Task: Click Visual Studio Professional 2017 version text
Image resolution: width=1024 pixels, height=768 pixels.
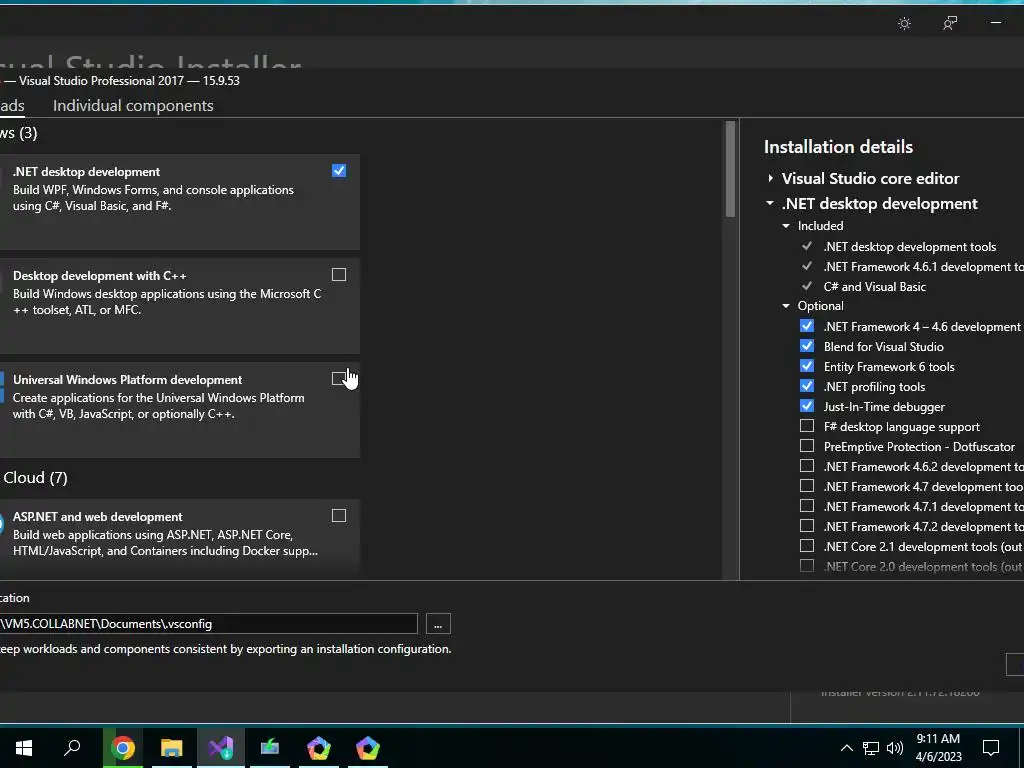Action: point(129,81)
